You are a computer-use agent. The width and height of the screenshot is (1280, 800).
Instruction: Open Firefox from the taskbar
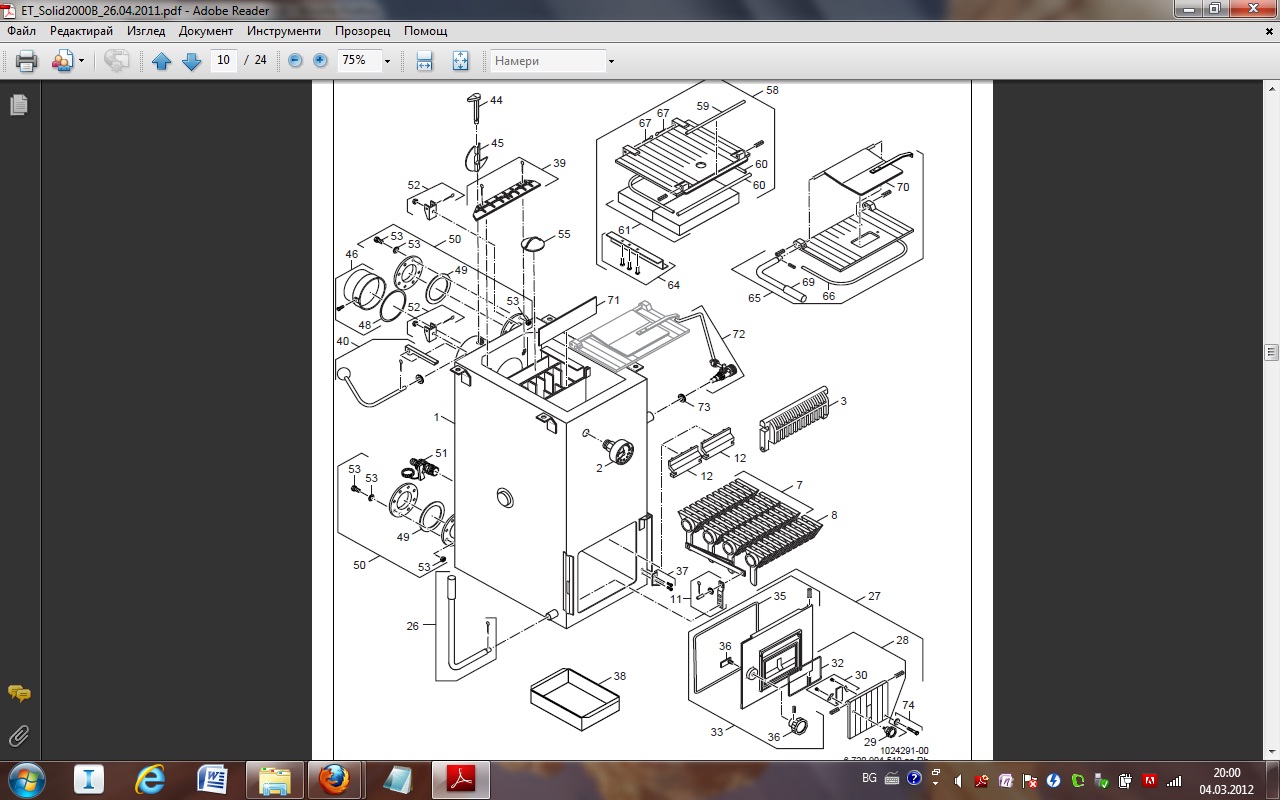pyautogui.click(x=335, y=778)
